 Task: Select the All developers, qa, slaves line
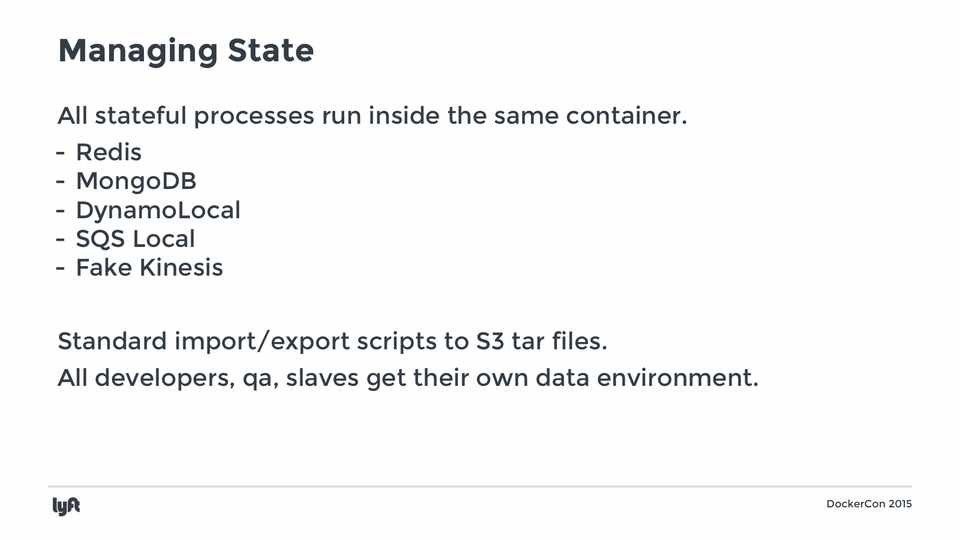[408, 380]
